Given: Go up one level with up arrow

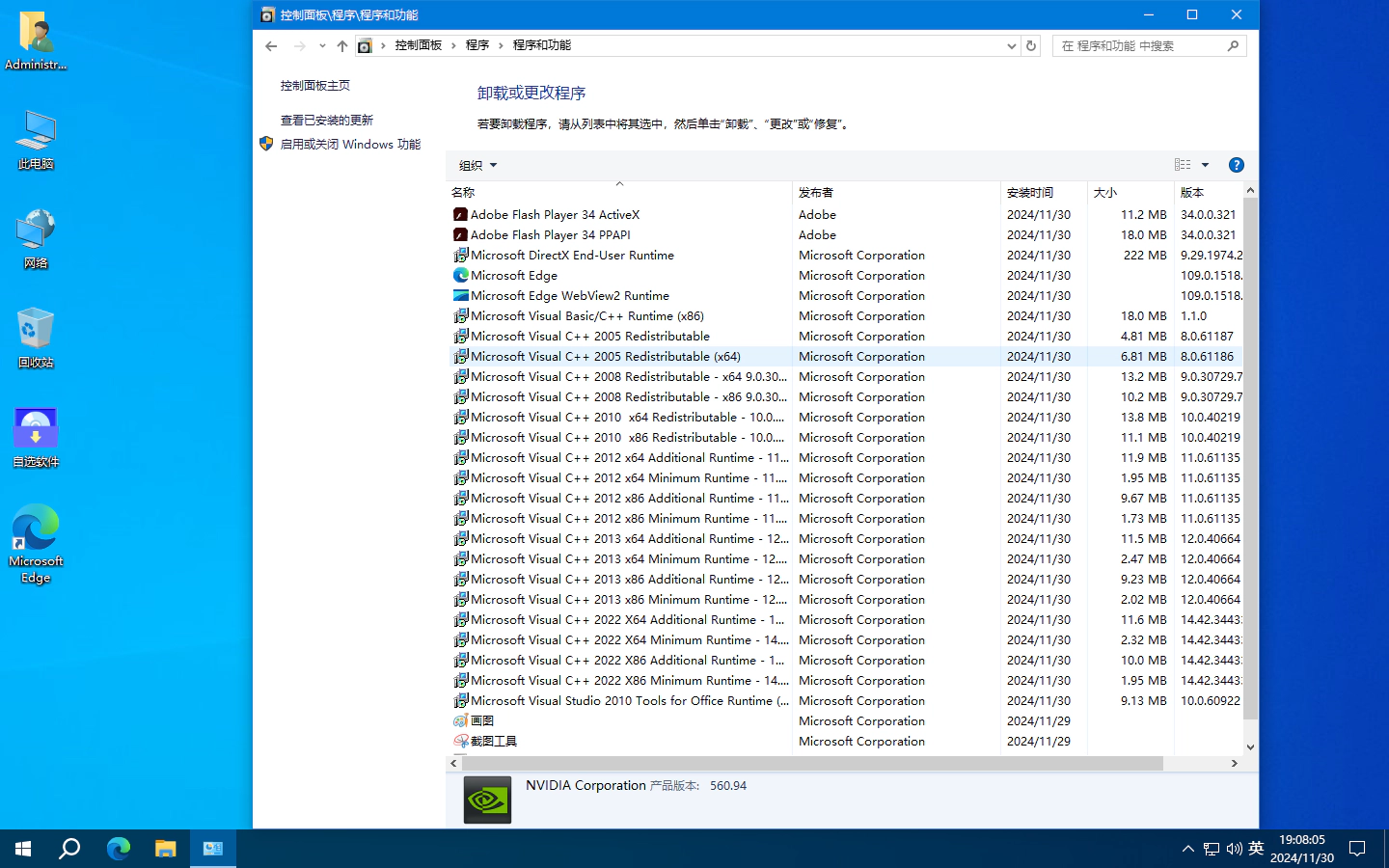Looking at the screenshot, I should coord(342,45).
